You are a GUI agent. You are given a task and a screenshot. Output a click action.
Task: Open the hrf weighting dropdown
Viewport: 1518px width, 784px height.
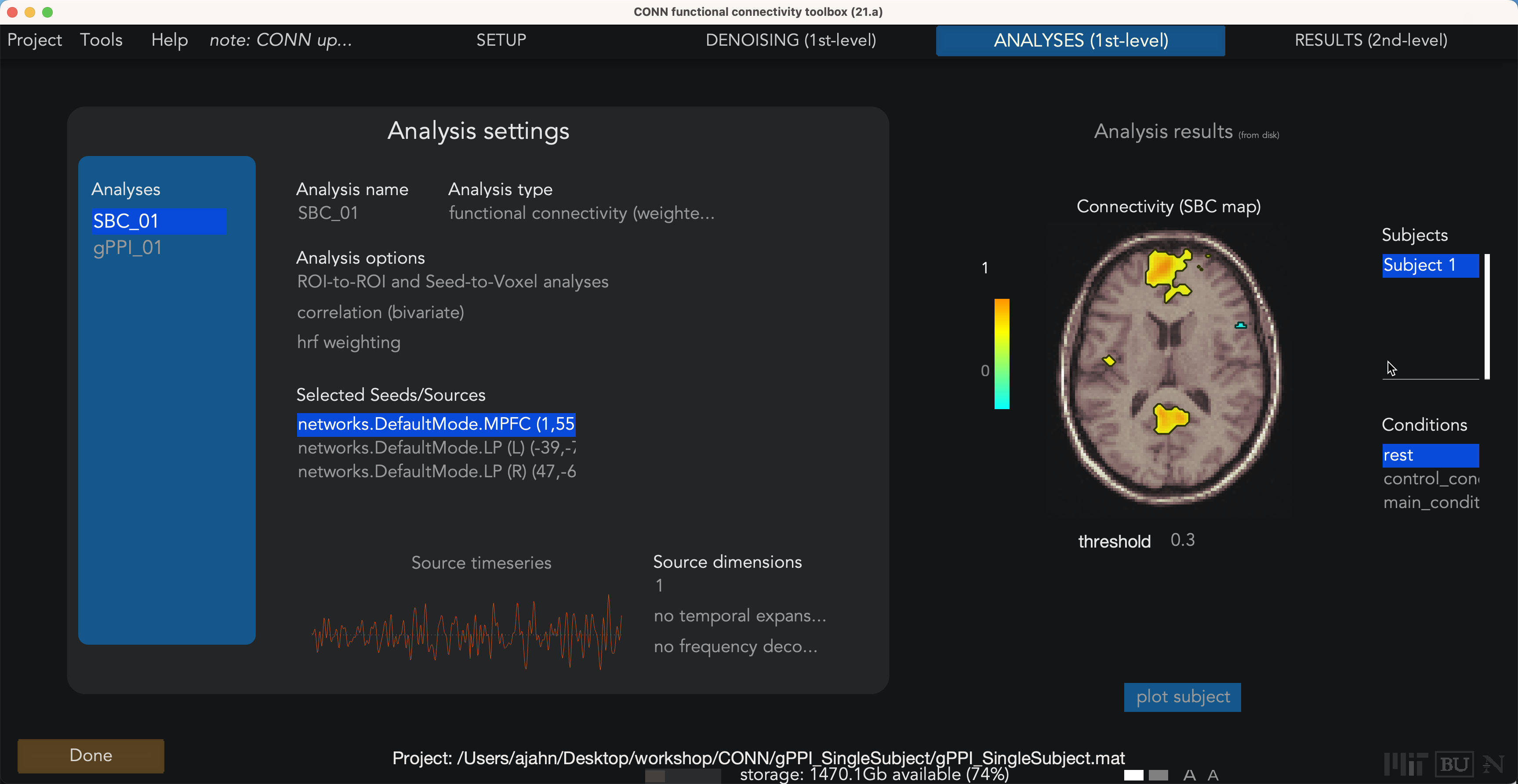349,342
